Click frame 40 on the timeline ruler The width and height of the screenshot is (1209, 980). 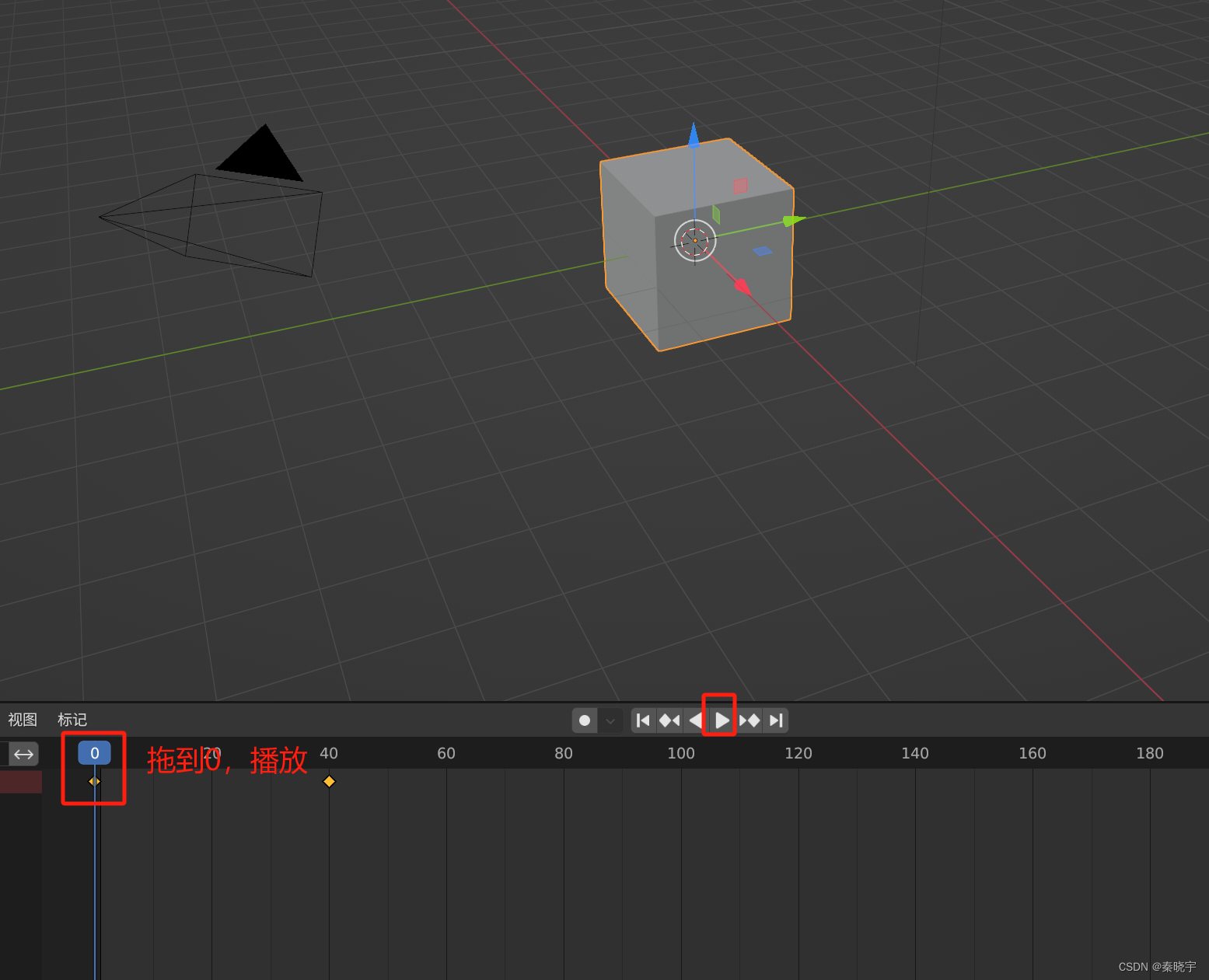[x=329, y=753]
